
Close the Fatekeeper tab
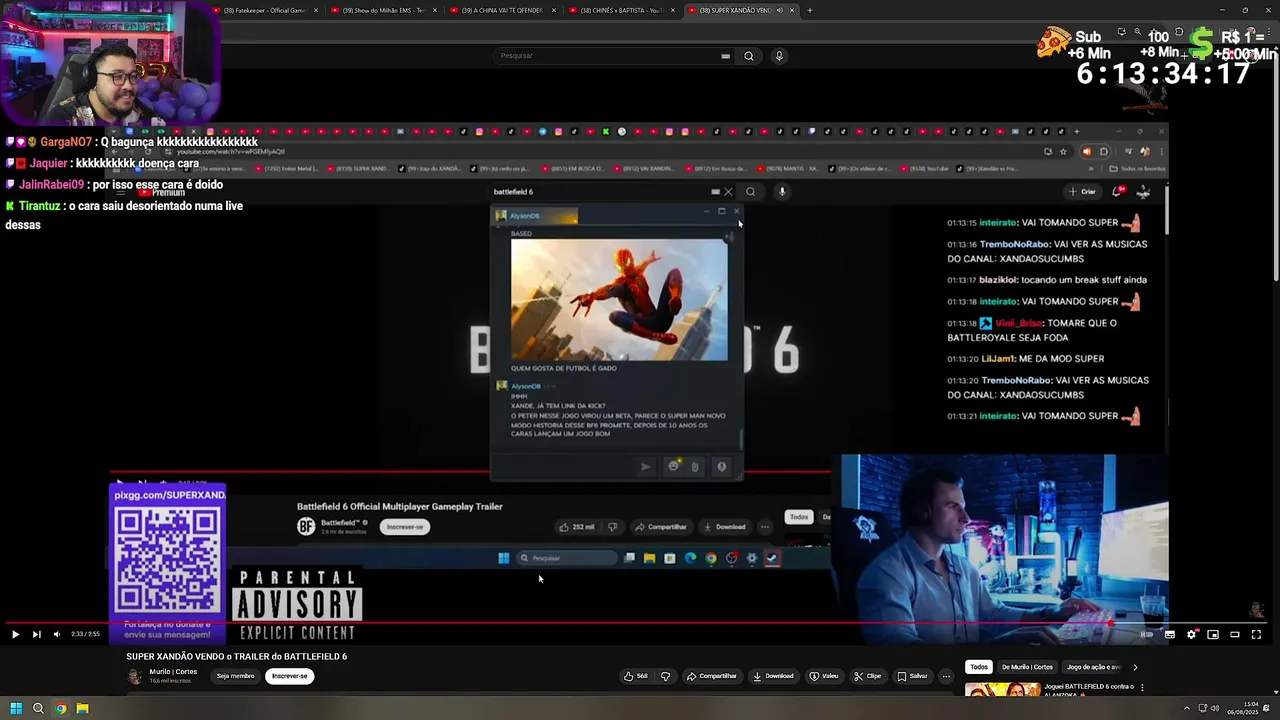pos(316,10)
